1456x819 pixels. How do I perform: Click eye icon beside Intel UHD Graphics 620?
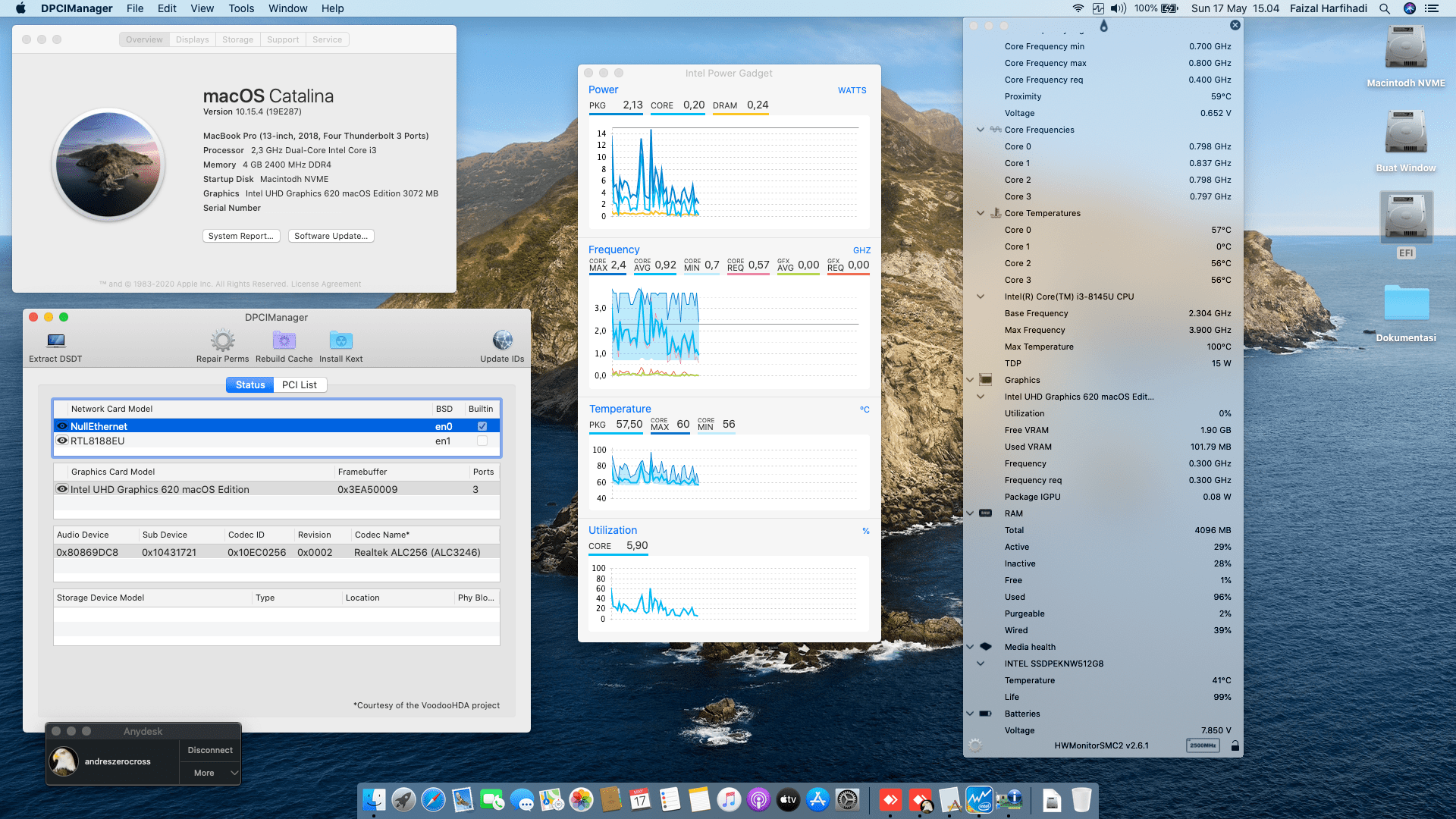pos(62,489)
